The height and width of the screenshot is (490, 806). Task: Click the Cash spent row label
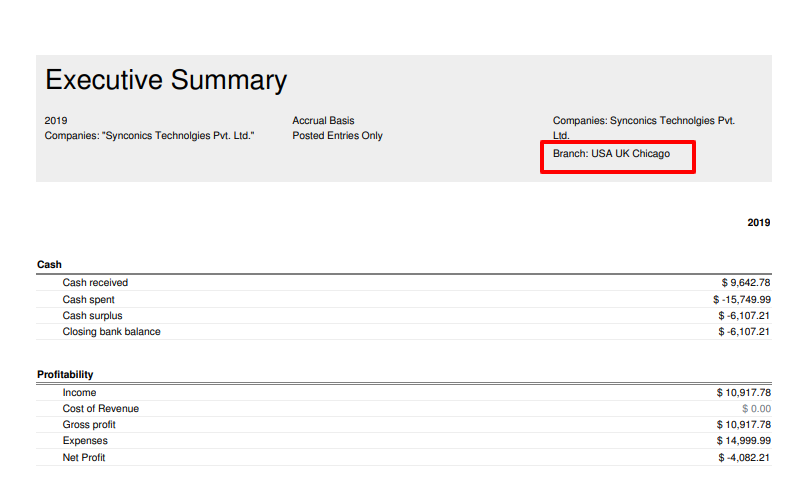point(88,300)
